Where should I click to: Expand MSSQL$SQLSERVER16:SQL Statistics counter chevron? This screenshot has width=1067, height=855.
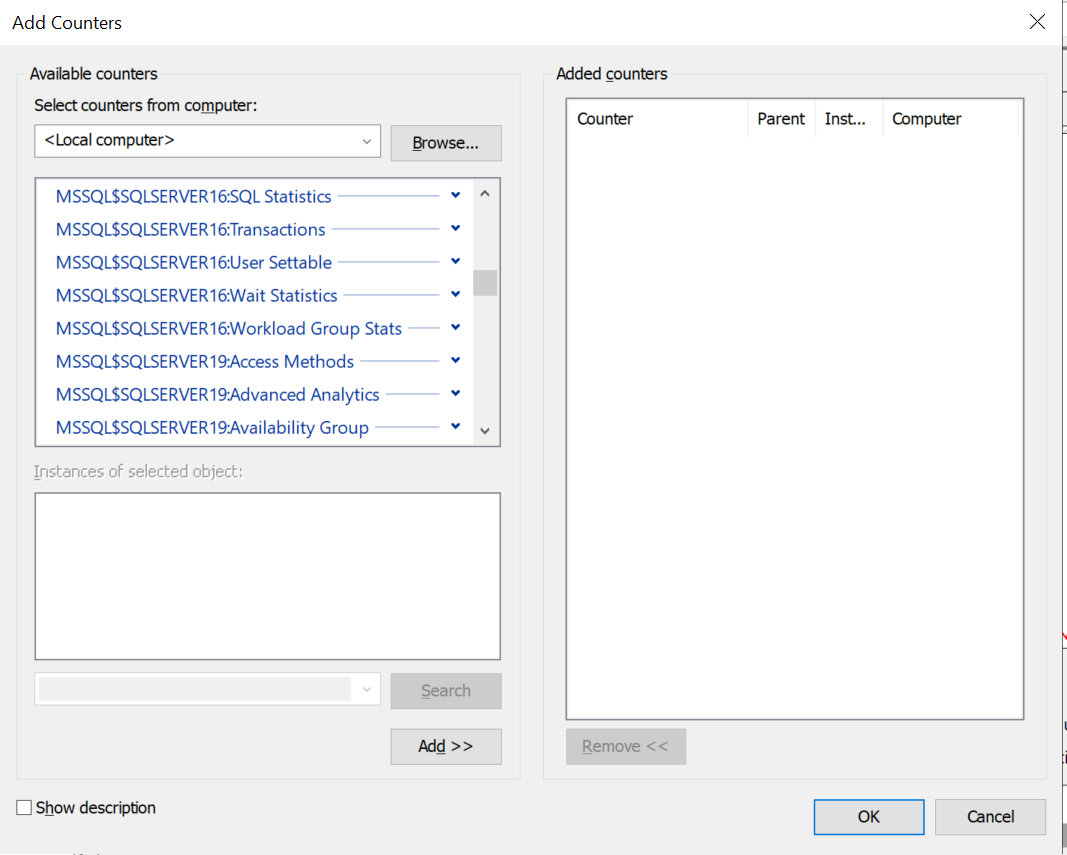click(x=455, y=195)
